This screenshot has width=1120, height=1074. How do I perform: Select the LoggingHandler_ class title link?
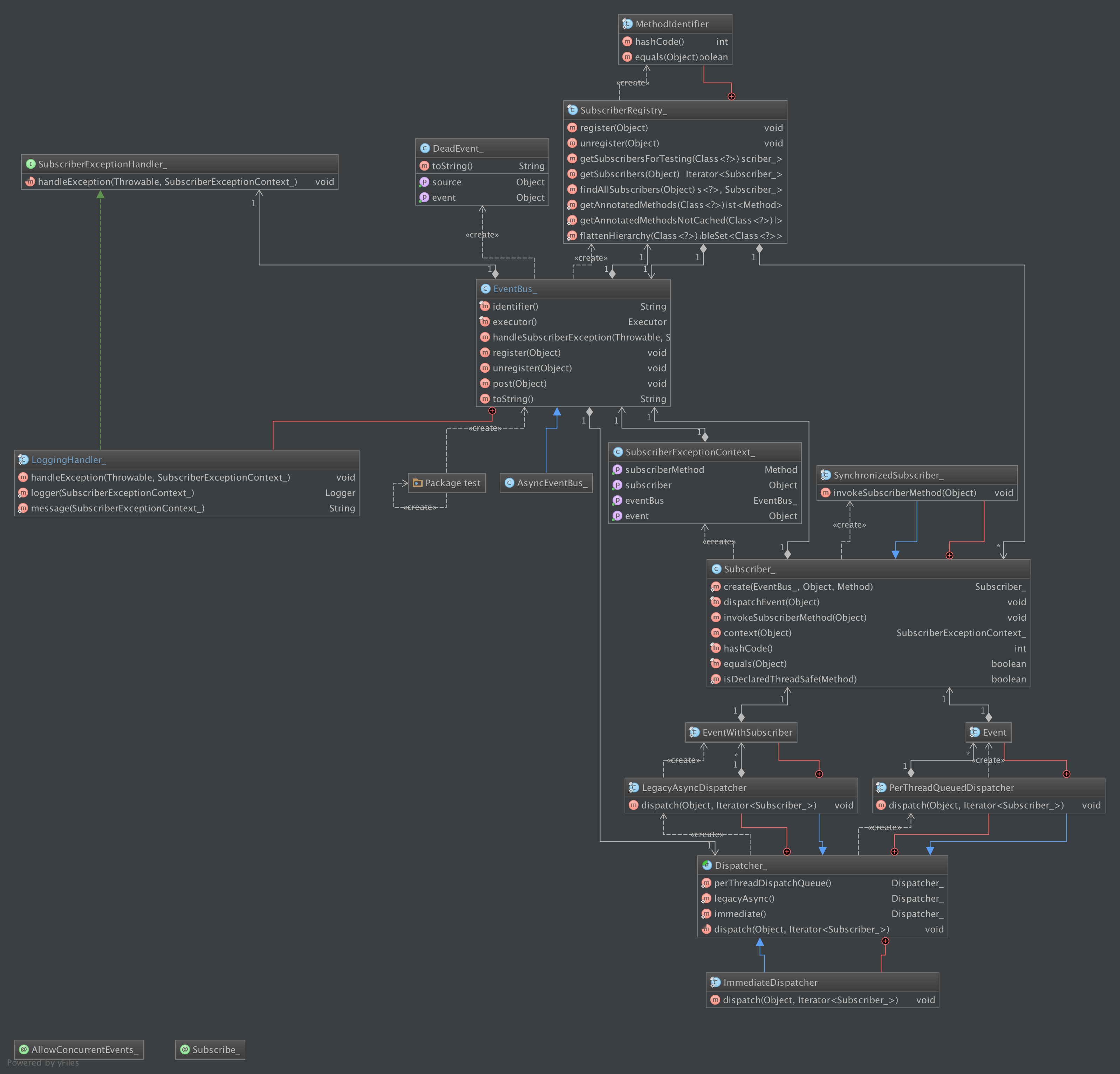69,460
